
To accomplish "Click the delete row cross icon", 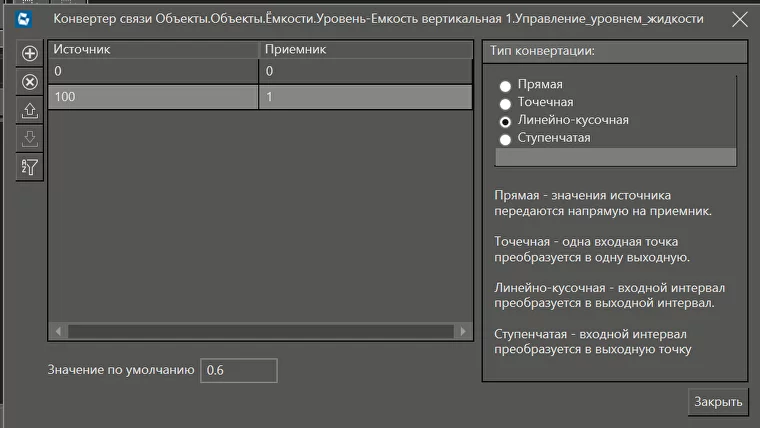I will pos(30,82).
